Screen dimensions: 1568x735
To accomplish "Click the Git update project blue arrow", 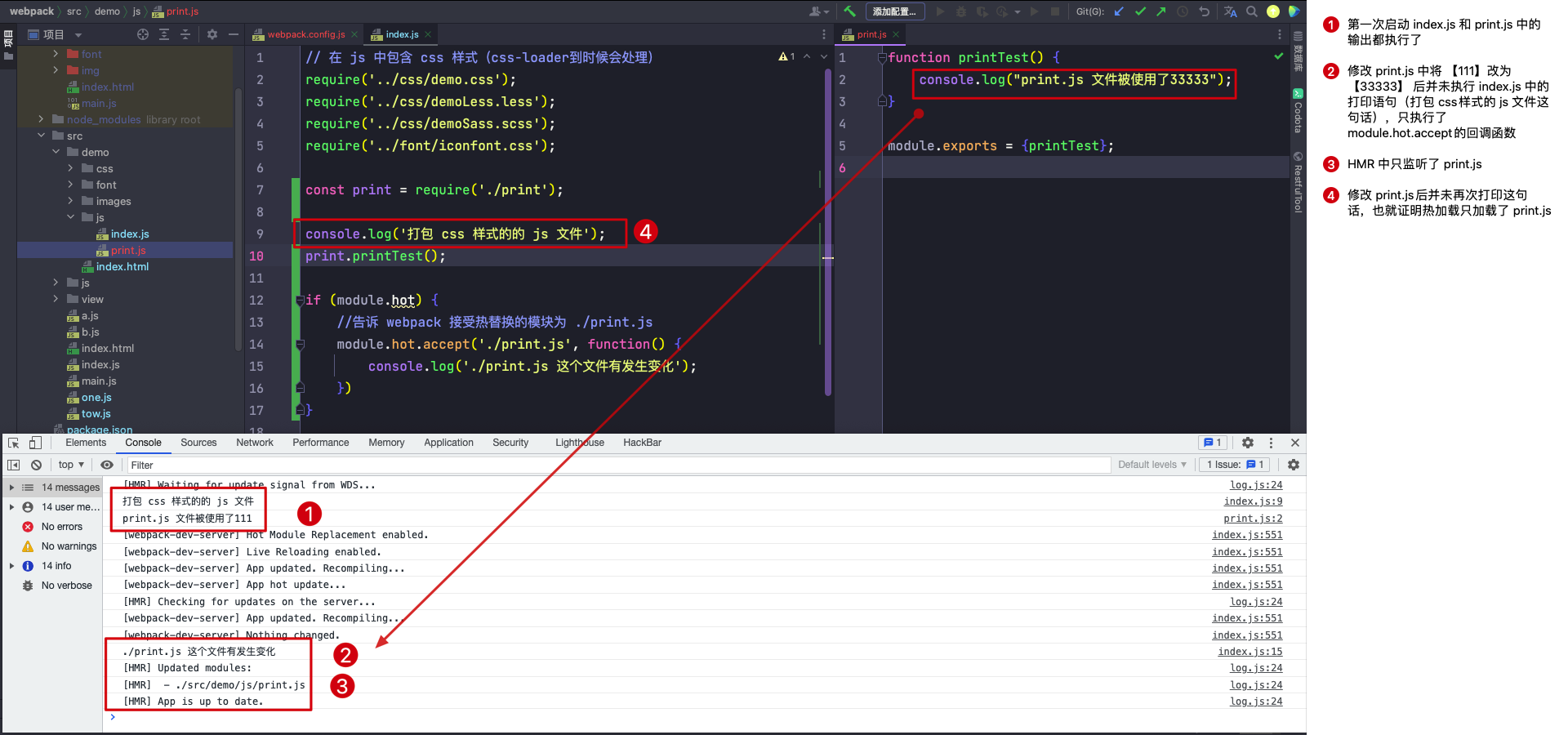I will 1119,11.
